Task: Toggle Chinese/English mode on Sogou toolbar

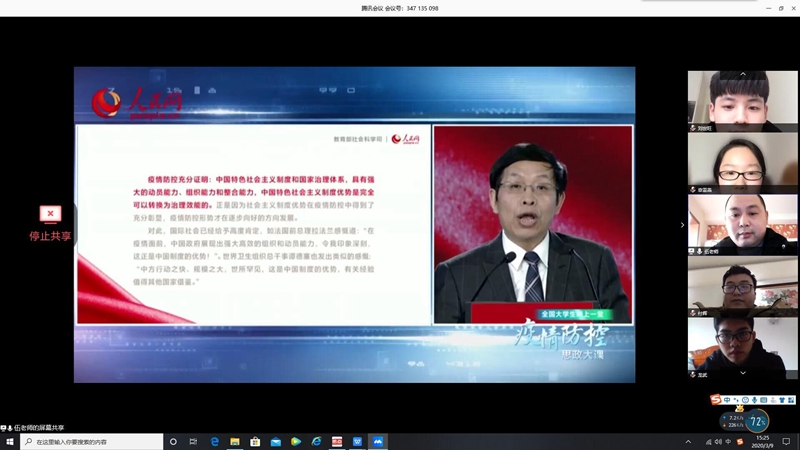Action: pyautogui.click(x=727, y=400)
